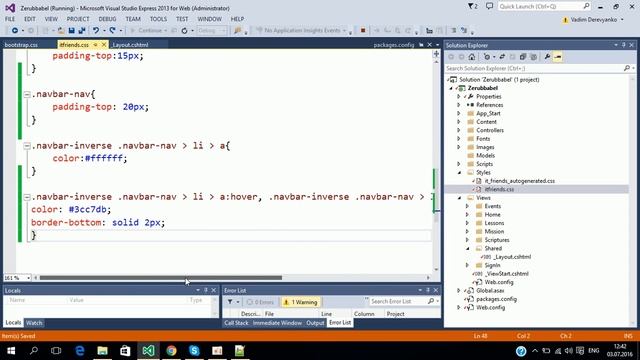This screenshot has height=360, width=640.
Task: Switch to the _Layout.cshtml tab
Action: click(130, 45)
